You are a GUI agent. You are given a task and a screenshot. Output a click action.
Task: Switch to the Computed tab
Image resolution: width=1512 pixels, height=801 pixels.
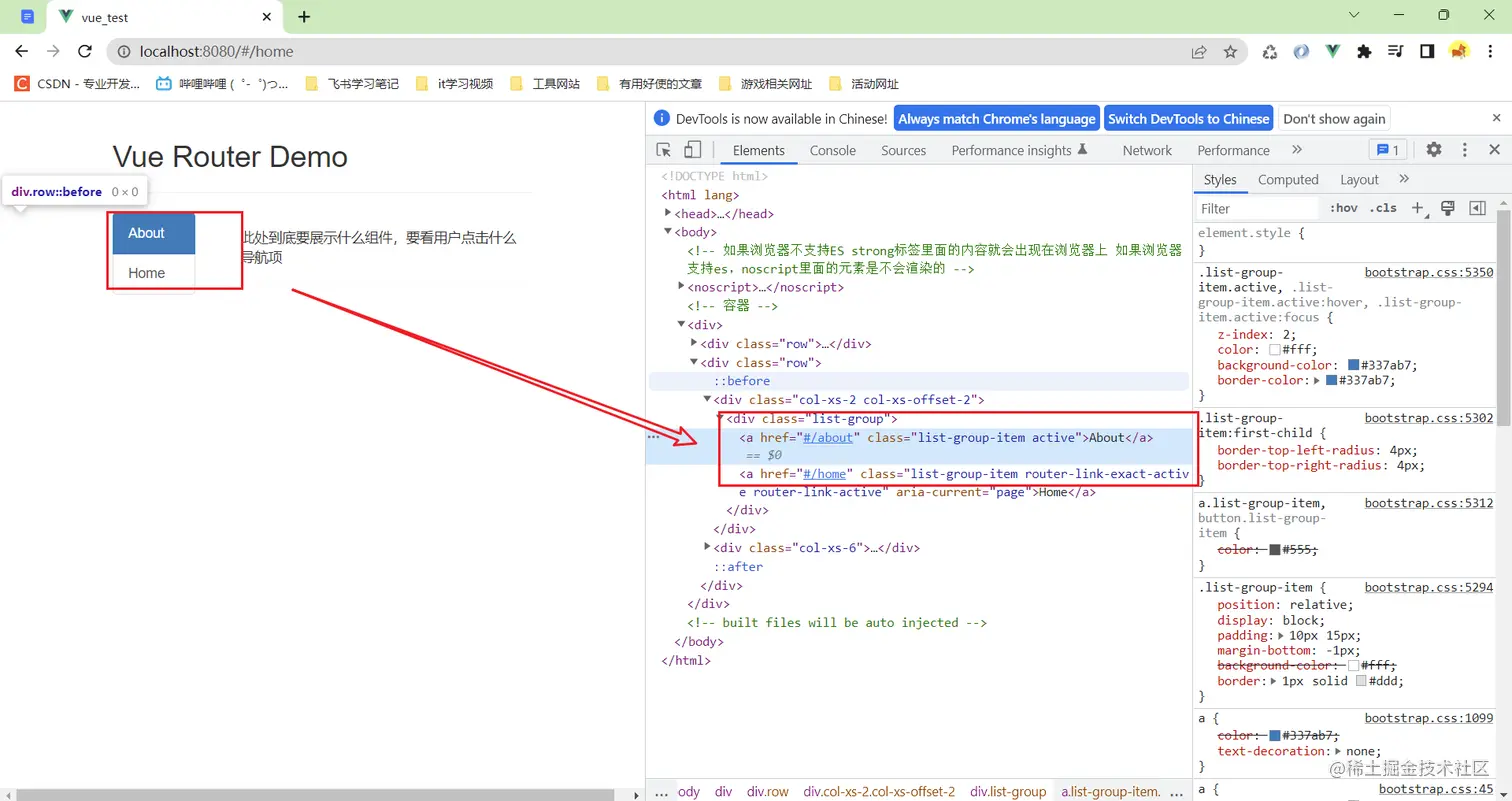[1288, 180]
